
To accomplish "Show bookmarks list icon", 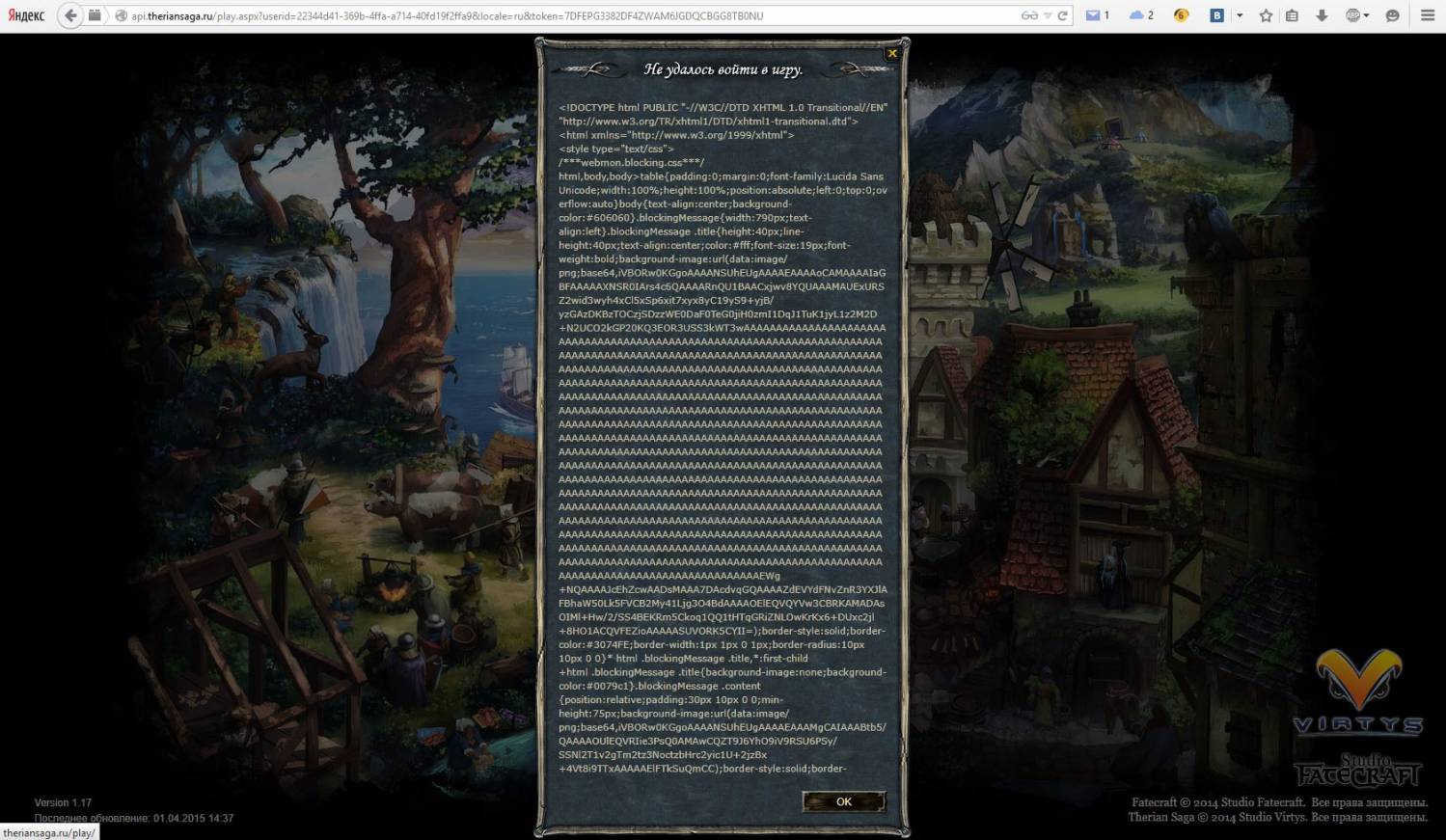I will pos(1293,16).
